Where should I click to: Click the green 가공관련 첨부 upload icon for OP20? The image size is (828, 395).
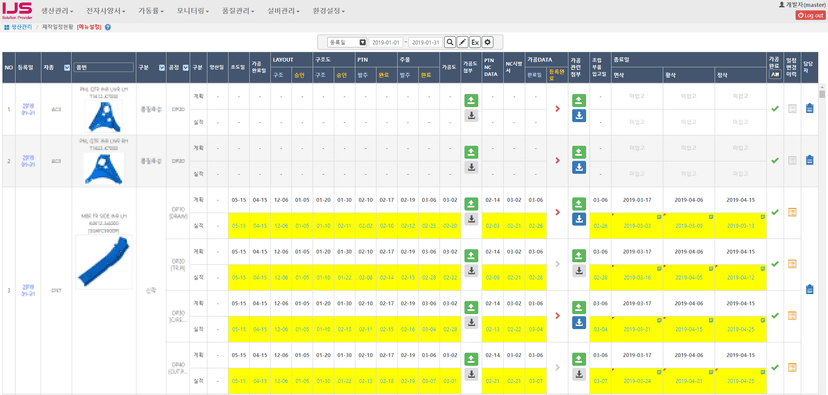pyautogui.click(x=579, y=256)
